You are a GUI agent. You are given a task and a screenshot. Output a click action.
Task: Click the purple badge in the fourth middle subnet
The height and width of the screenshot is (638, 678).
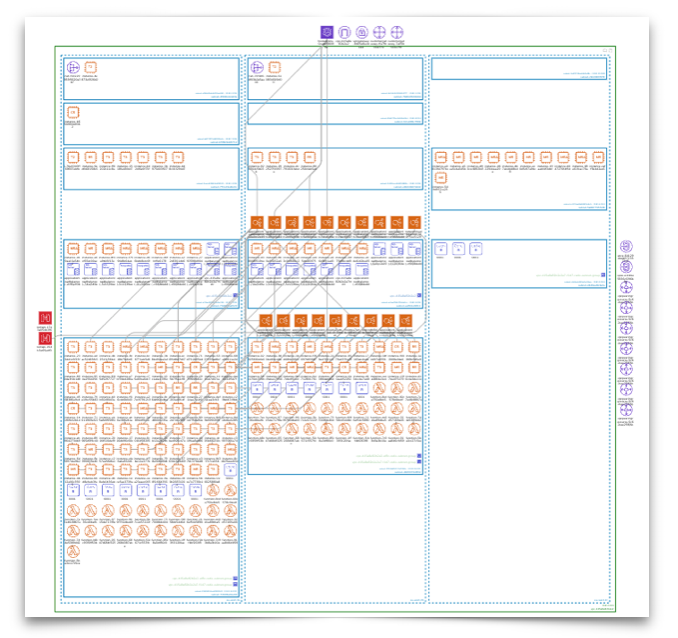tap(419, 295)
